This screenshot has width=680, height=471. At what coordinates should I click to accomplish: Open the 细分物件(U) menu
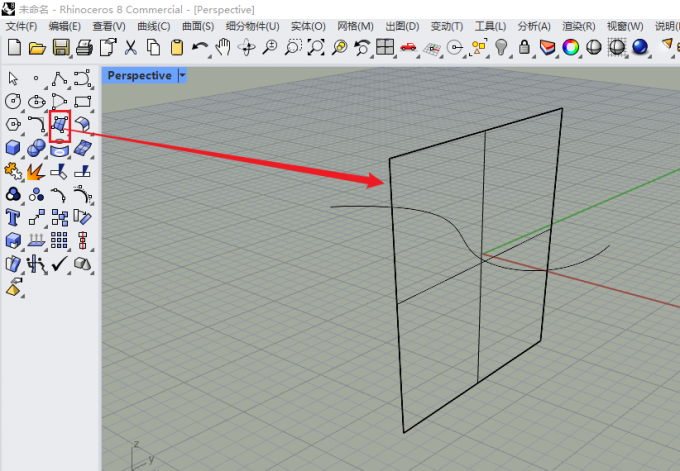pos(252,26)
